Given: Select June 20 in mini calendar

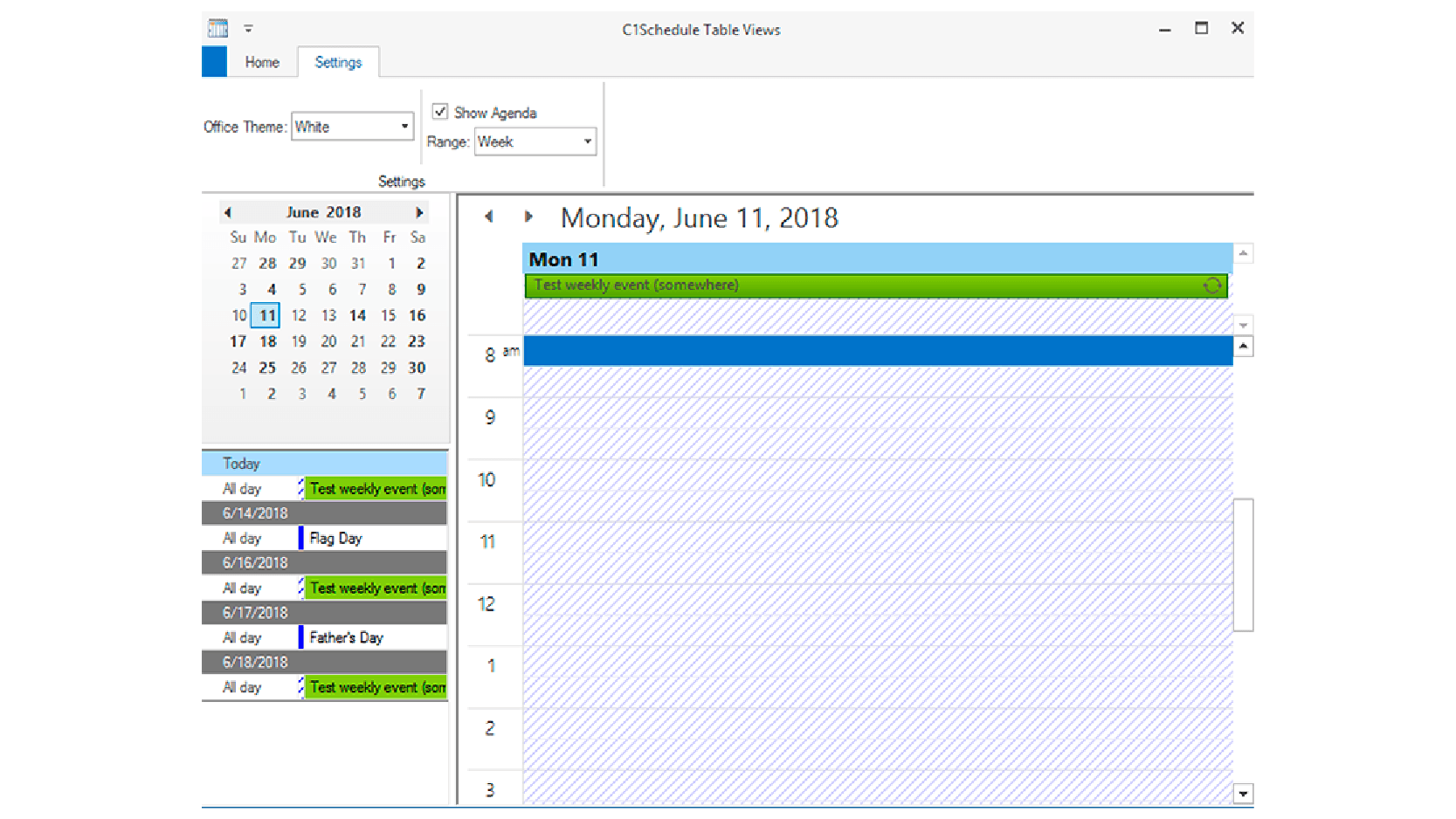Looking at the screenshot, I should coord(328,341).
